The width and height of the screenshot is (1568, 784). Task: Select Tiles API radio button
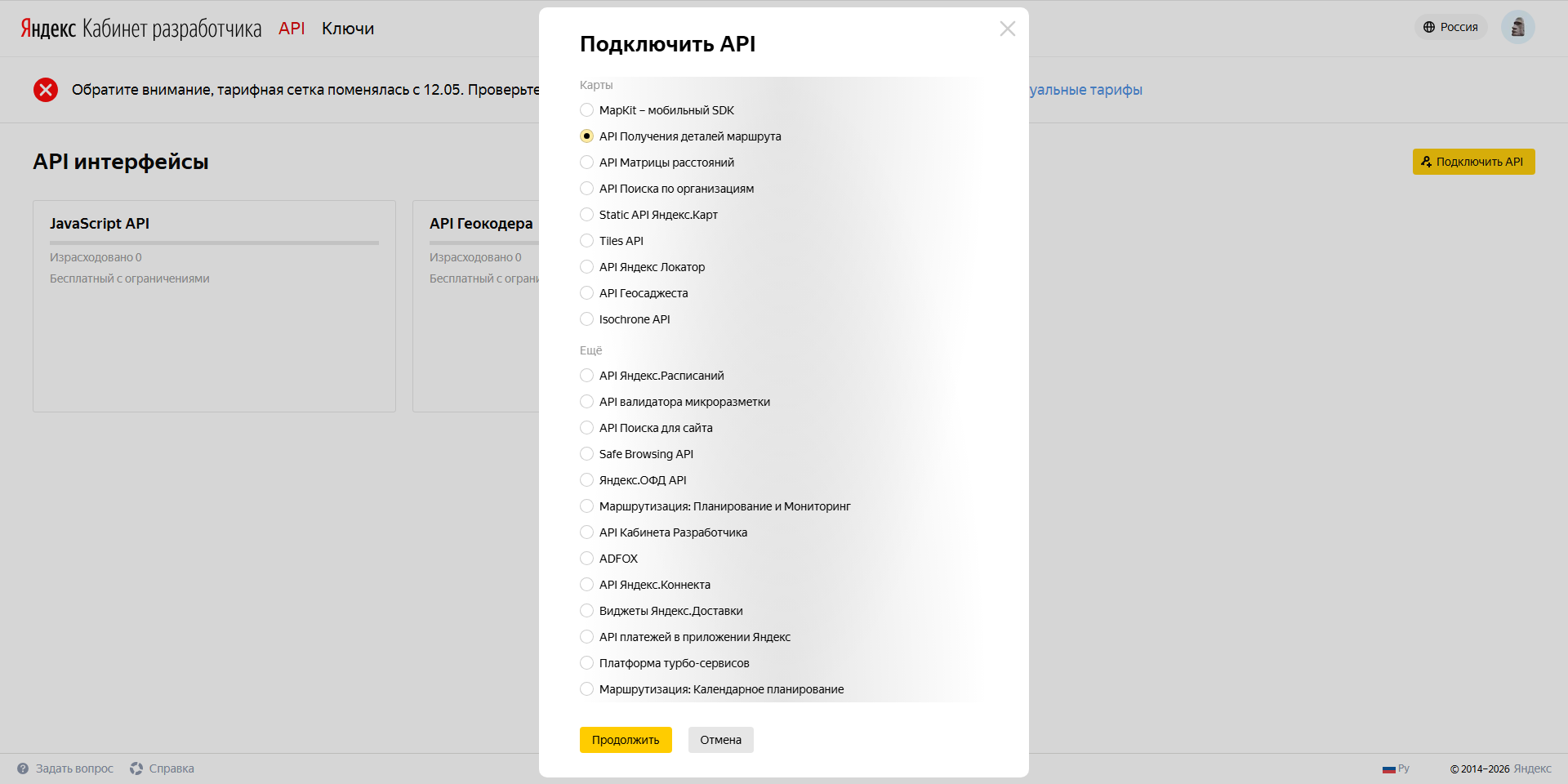pyautogui.click(x=586, y=241)
